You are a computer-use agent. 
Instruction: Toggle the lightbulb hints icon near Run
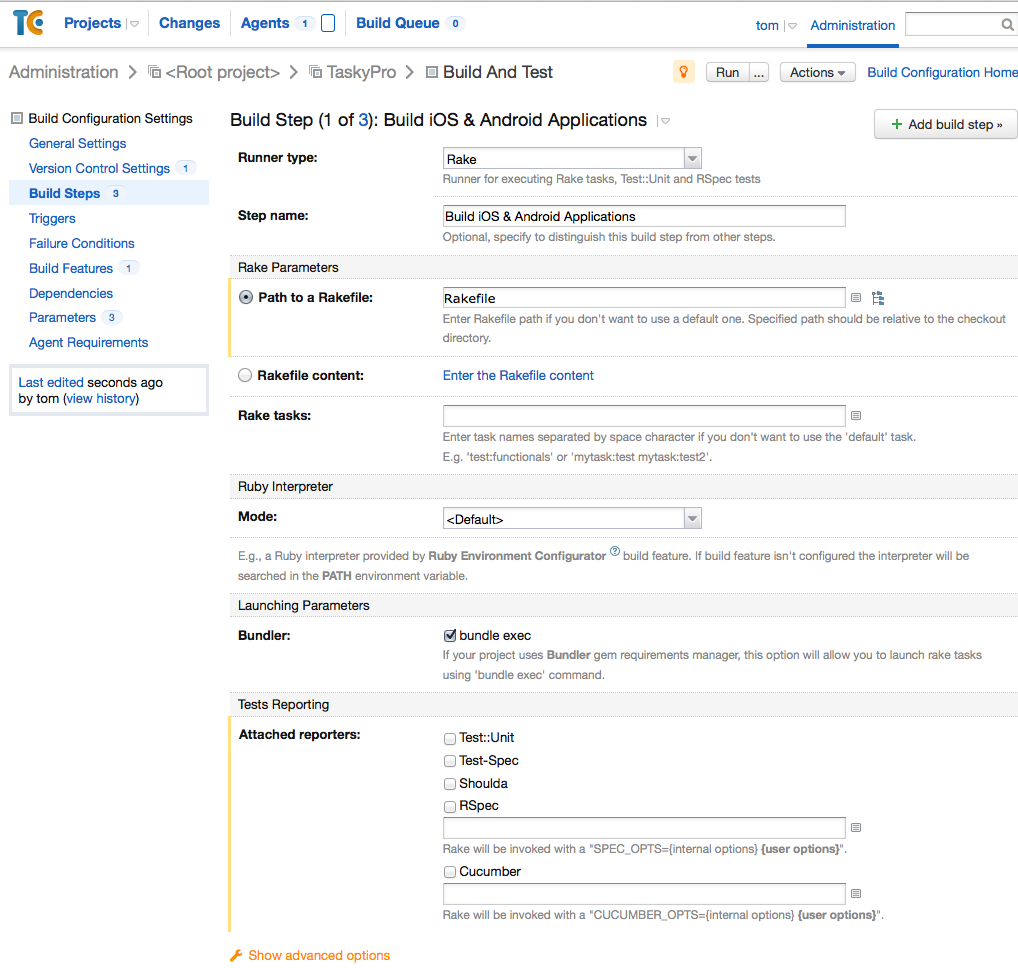point(684,72)
